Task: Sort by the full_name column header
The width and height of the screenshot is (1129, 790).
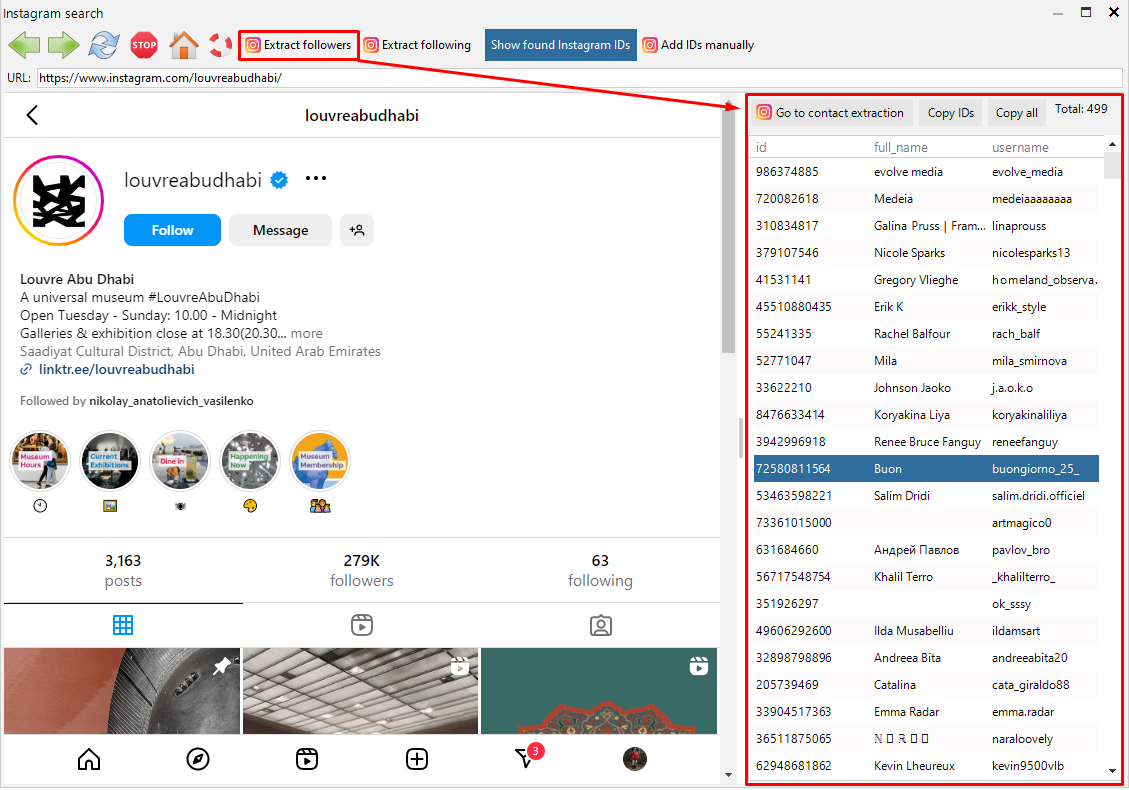Action: pos(900,148)
